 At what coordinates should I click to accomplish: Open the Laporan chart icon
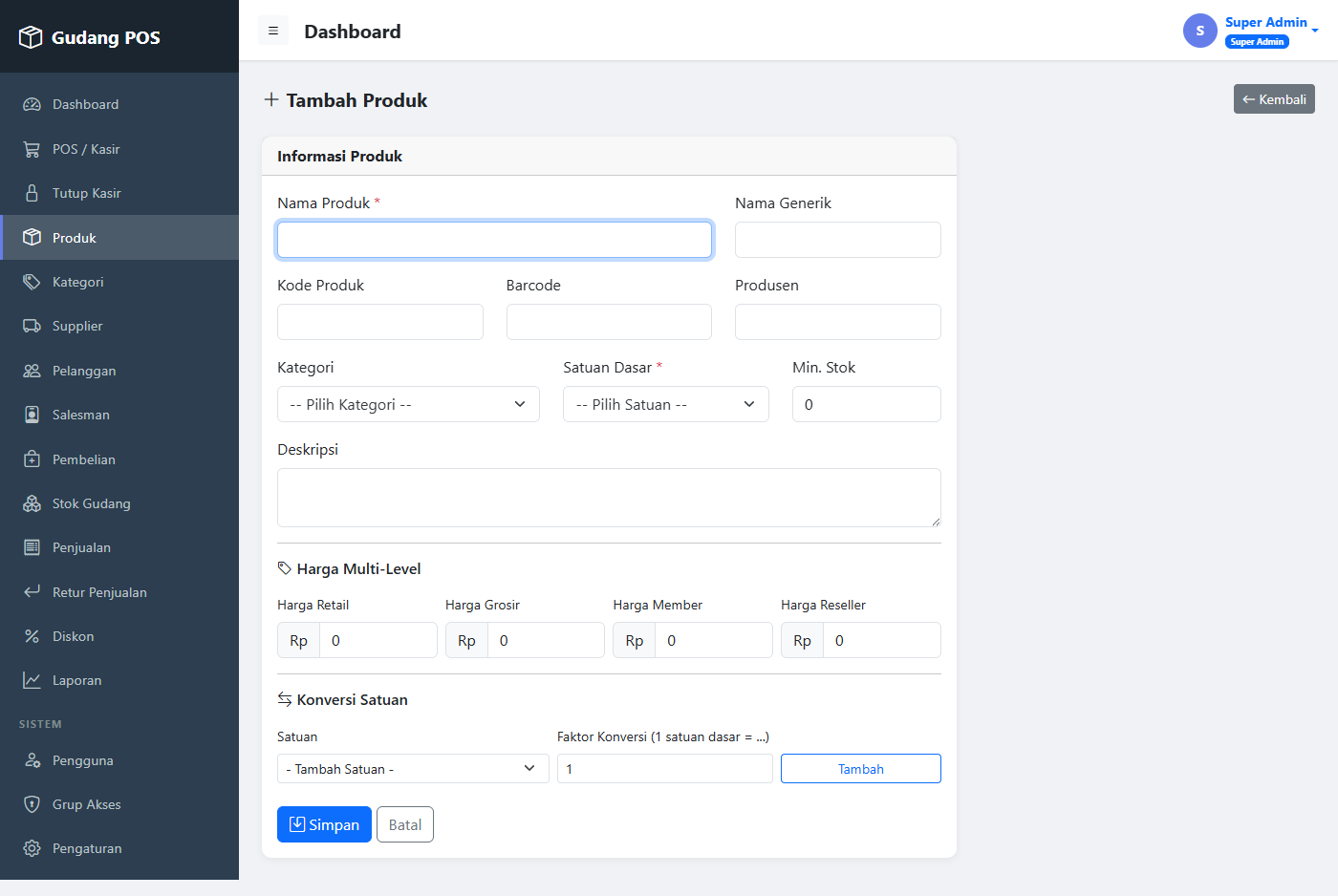point(32,680)
